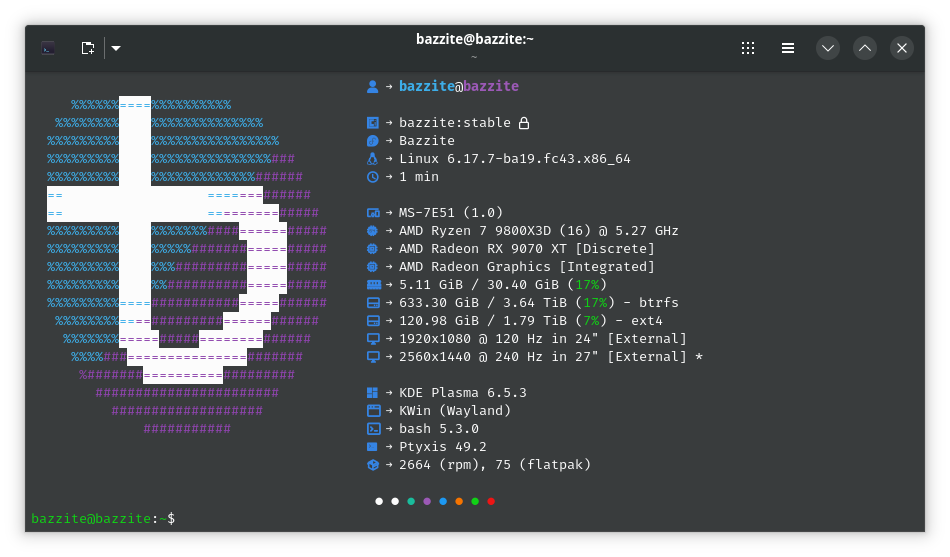This screenshot has width=950, height=557.
Task: Click the clock icon beside 1 min uptime
Action: click(373, 177)
